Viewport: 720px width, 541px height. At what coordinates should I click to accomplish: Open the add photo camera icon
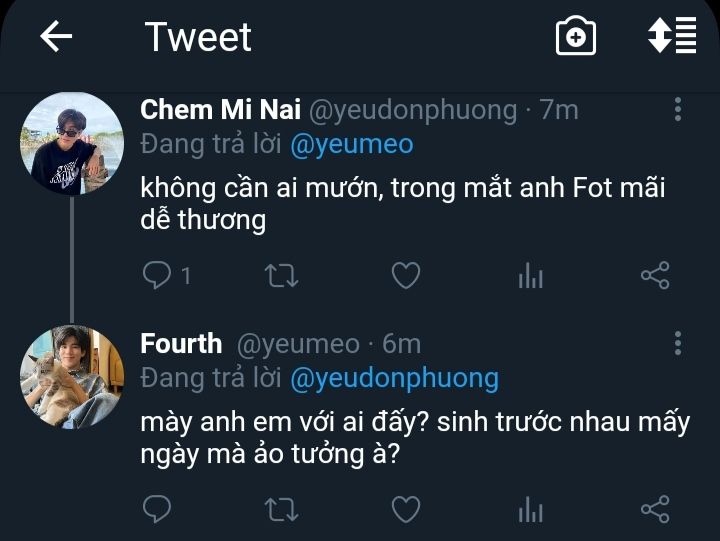click(576, 38)
